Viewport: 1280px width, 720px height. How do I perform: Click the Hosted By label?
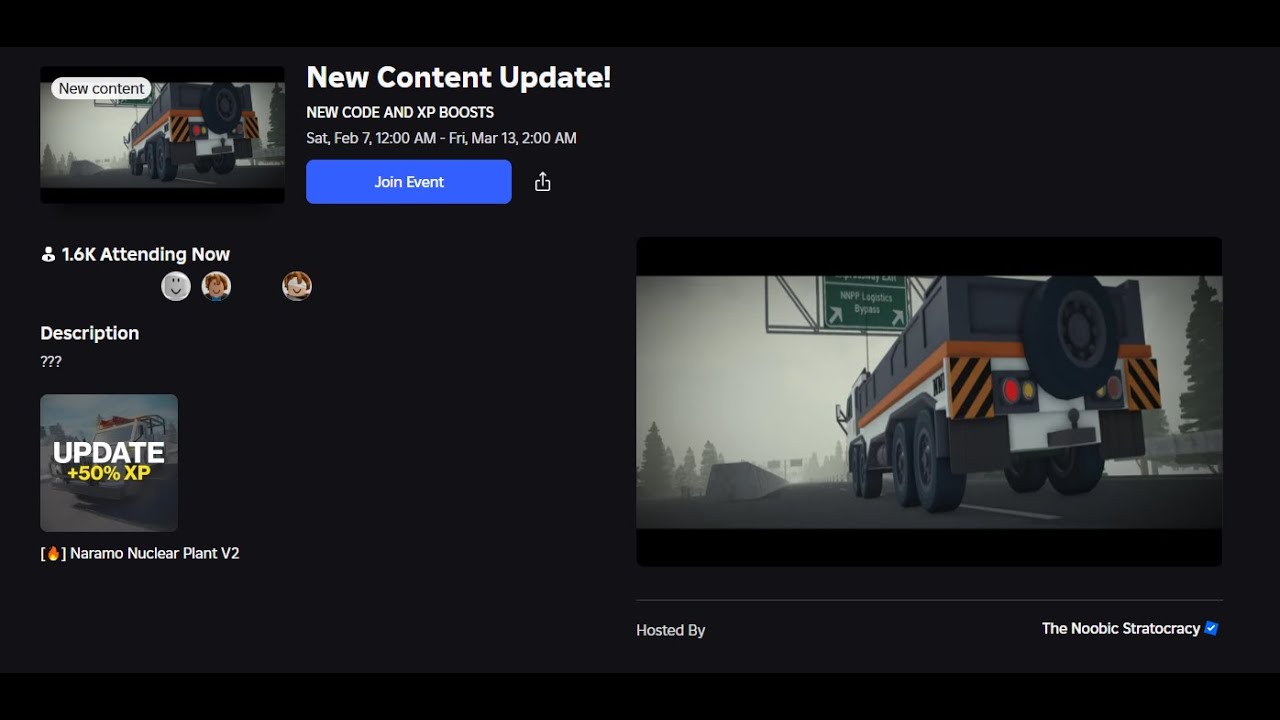point(671,630)
